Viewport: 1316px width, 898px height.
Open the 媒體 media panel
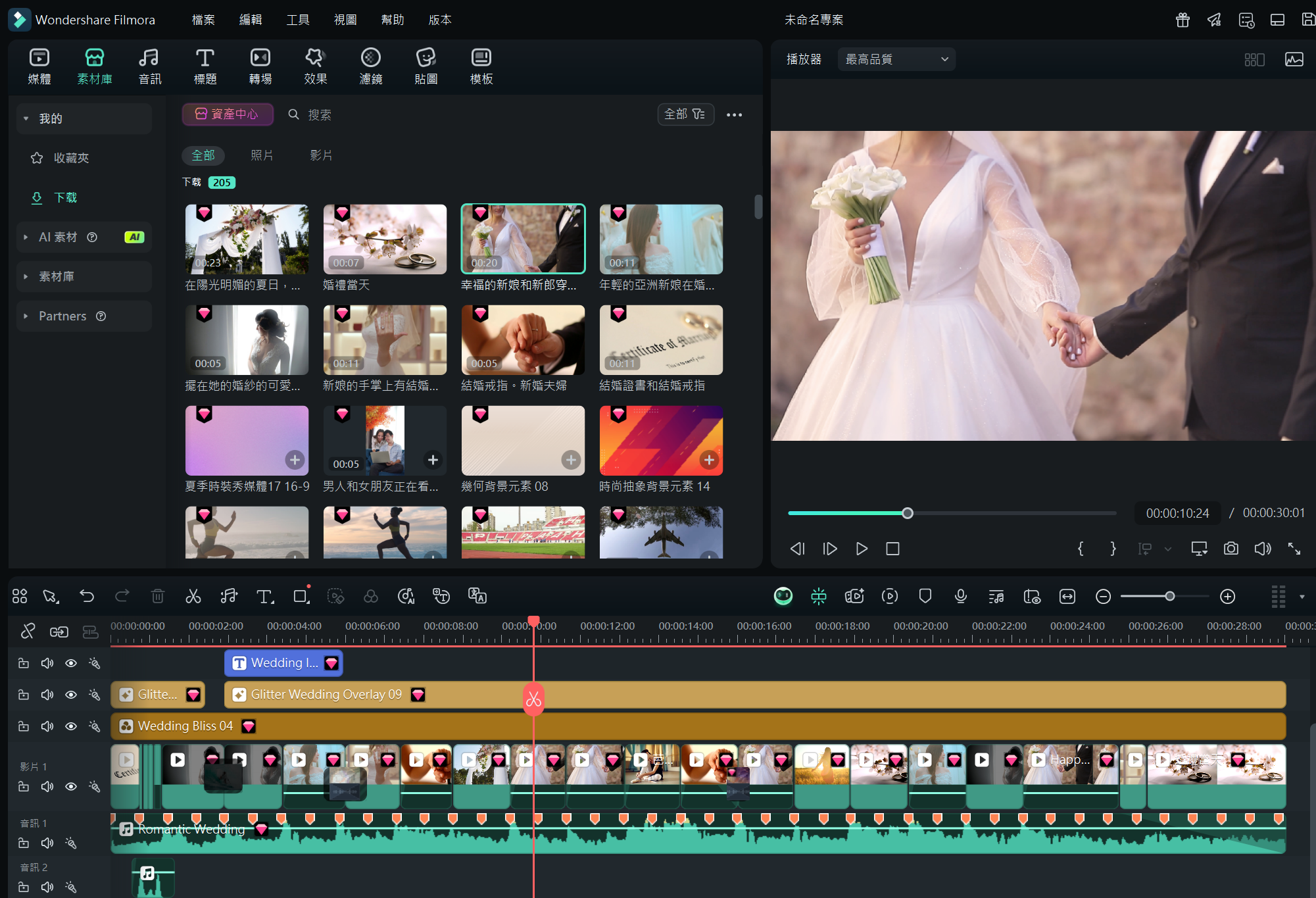pyautogui.click(x=39, y=66)
